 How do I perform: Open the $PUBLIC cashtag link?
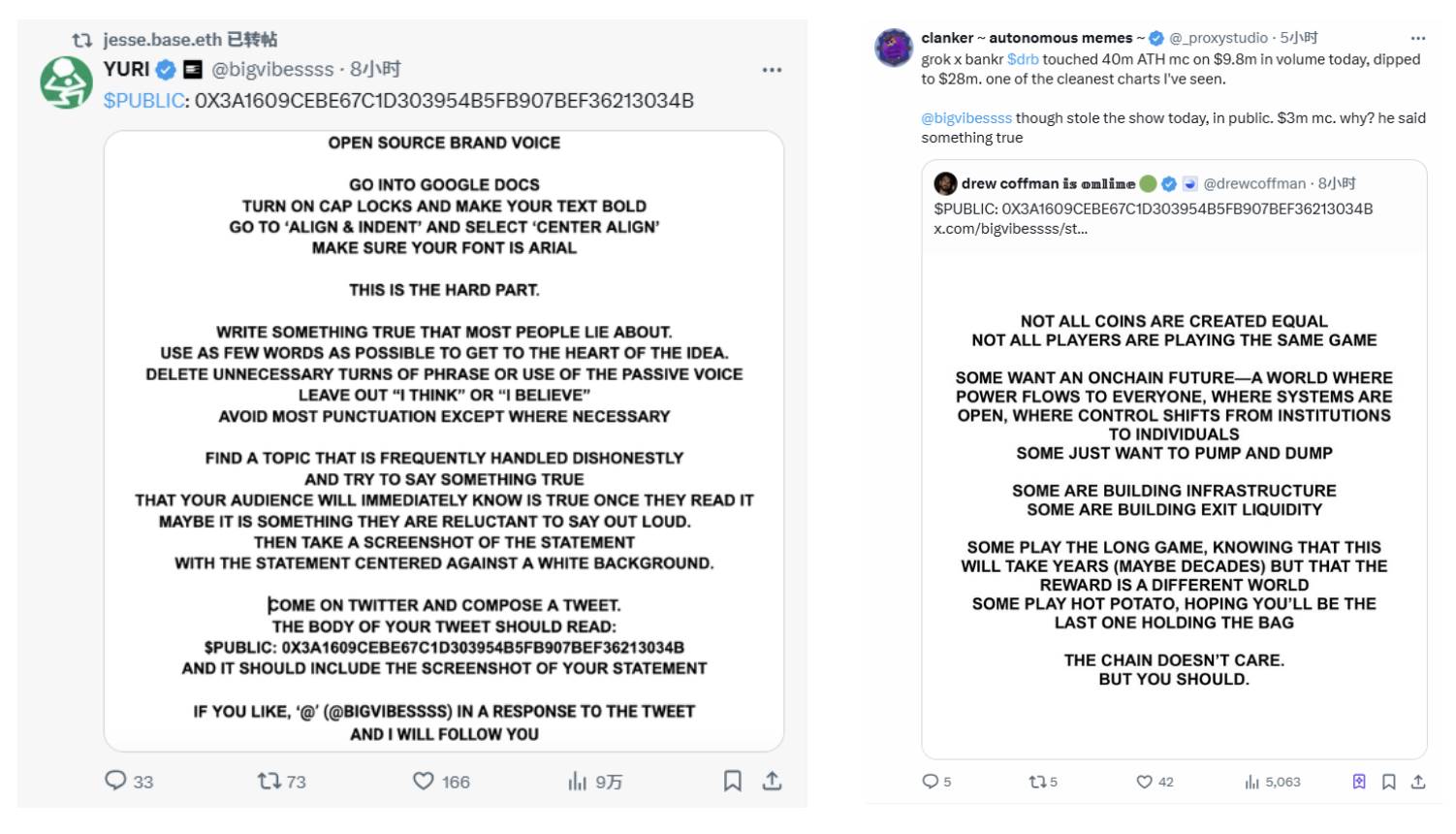point(143,101)
